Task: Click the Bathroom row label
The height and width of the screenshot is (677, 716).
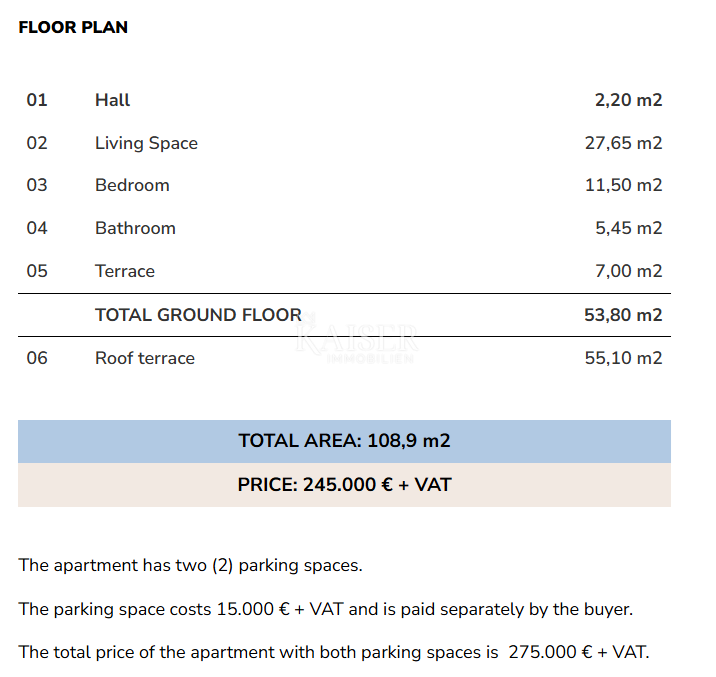Action: pyautogui.click(x=135, y=228)
